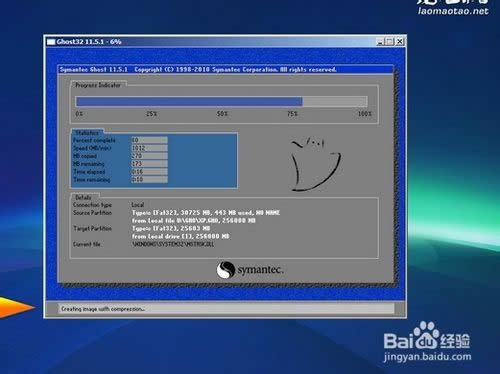500x374 pixels.
Task: Click the 'from Local file' source line
Action: click(x=194, y=221)
